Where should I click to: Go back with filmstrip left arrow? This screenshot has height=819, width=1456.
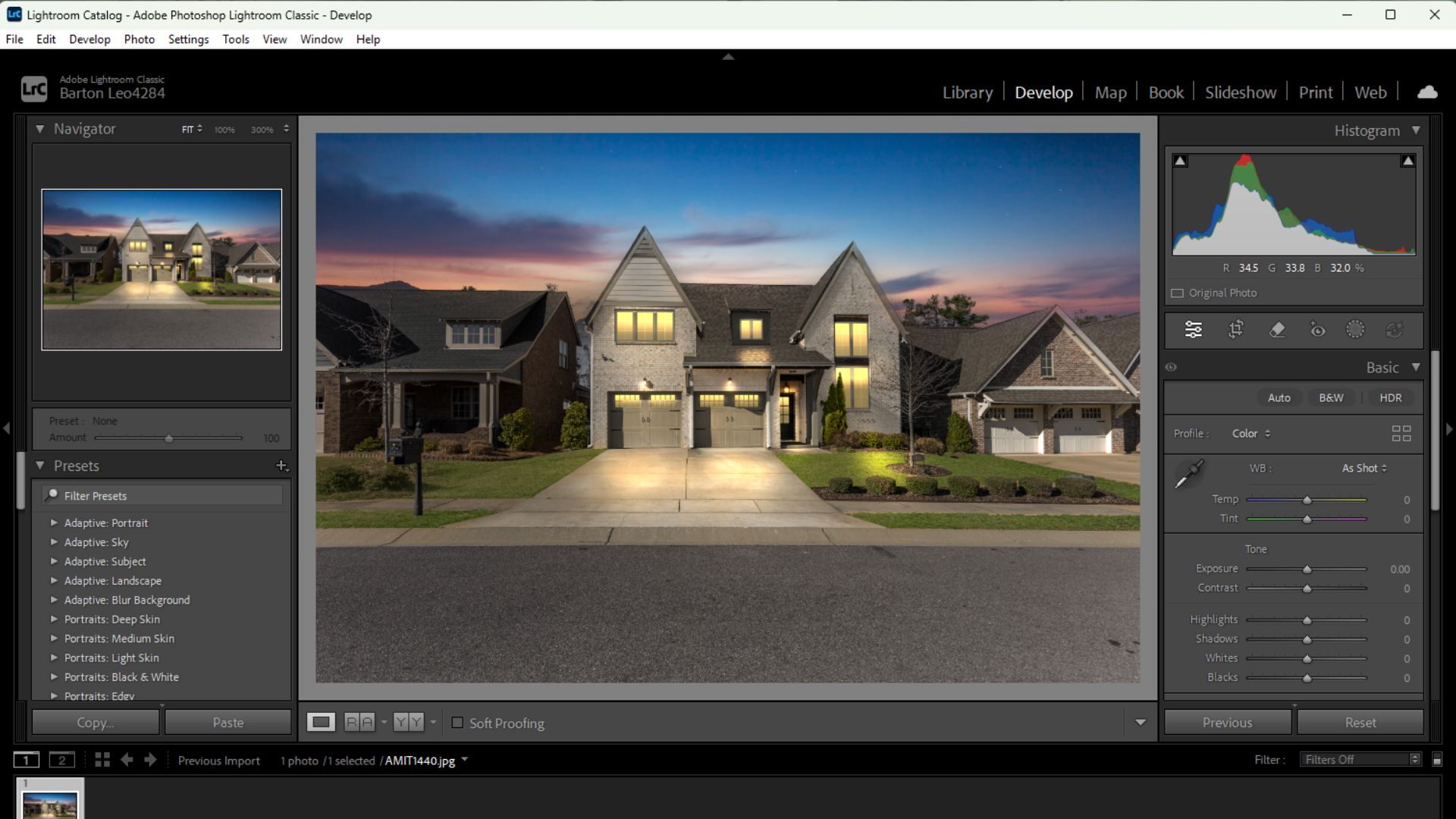click(x=127, y=760)
